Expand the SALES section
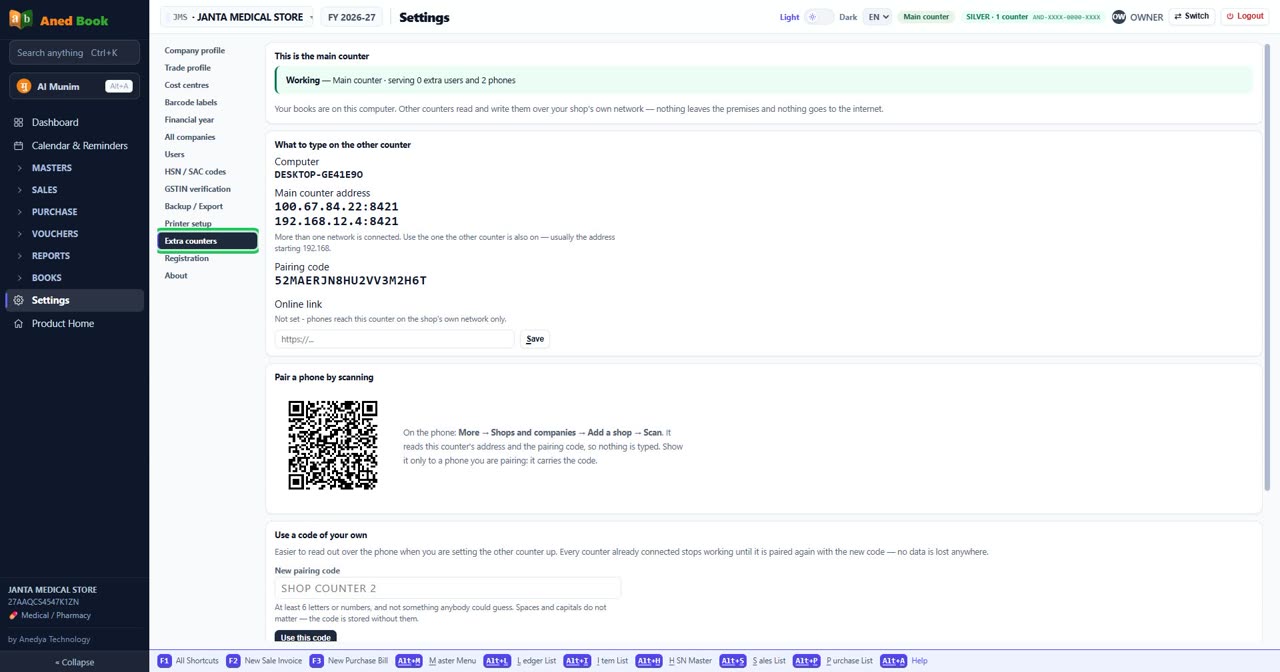 [x=76, y=190]
